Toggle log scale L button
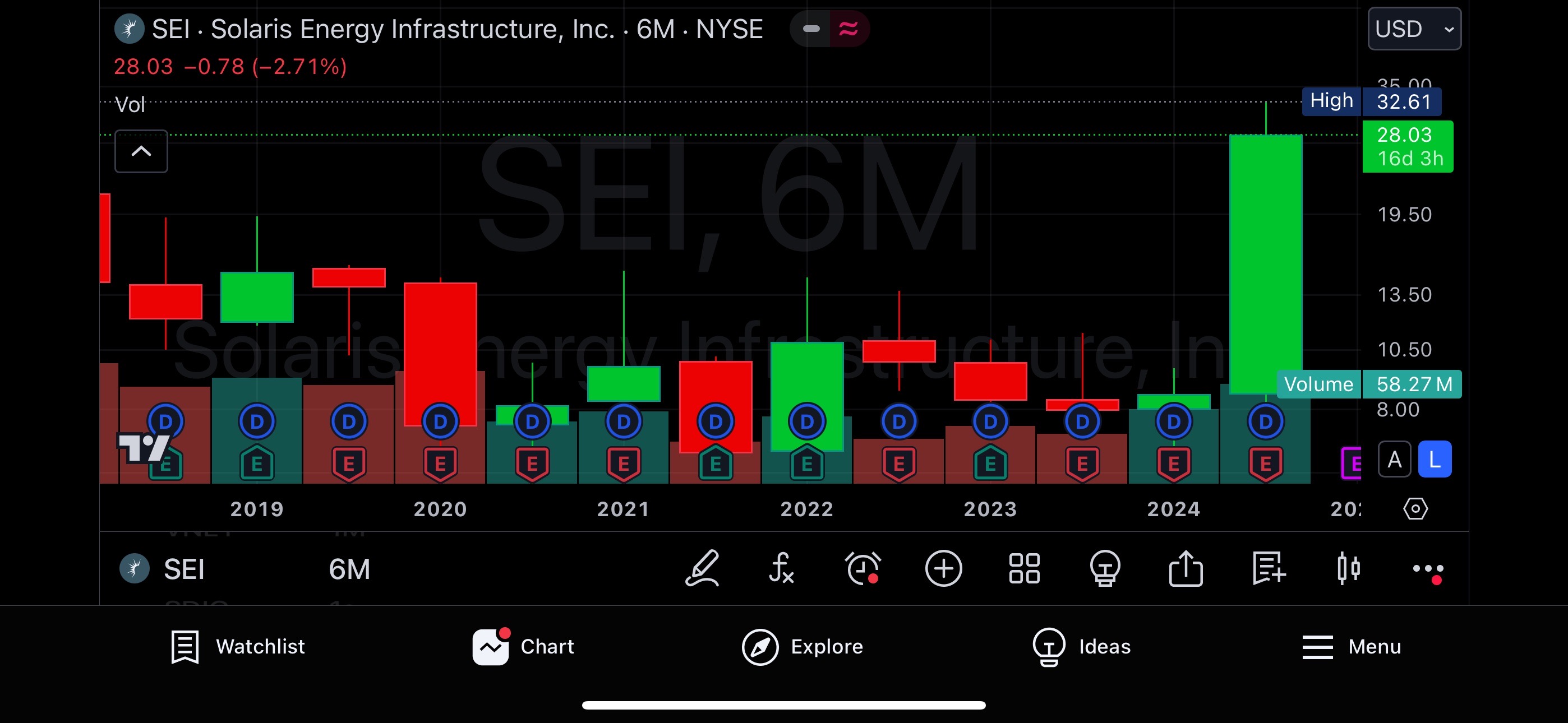 (x=1434, y=460)
